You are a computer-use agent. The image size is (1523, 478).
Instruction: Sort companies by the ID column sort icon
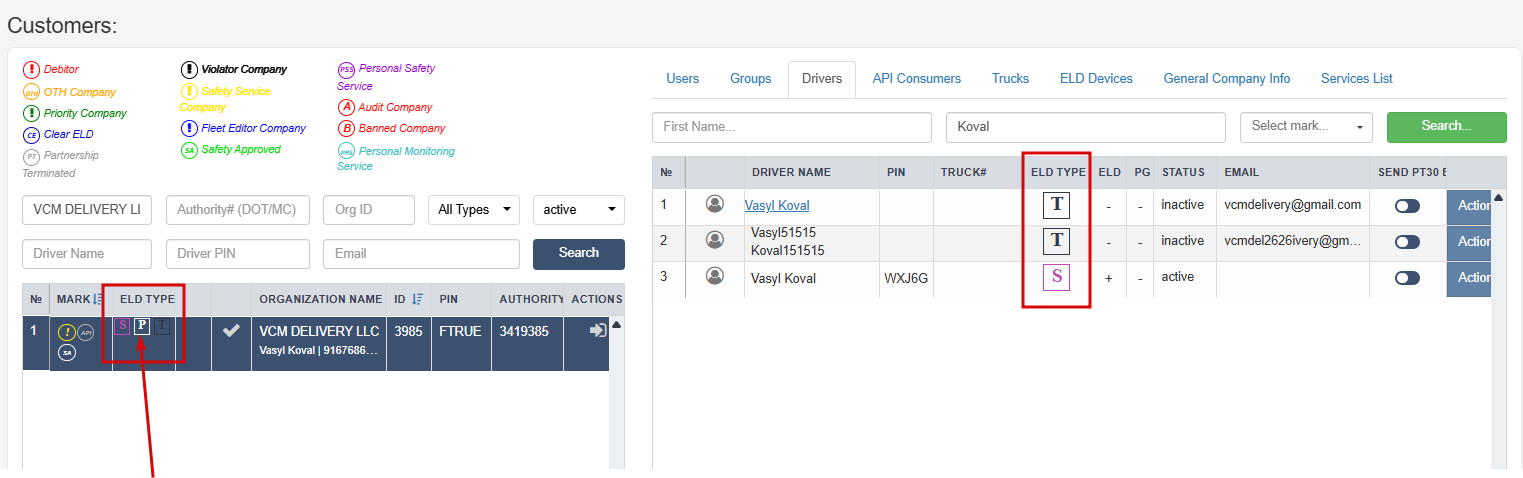pos(418,299)
